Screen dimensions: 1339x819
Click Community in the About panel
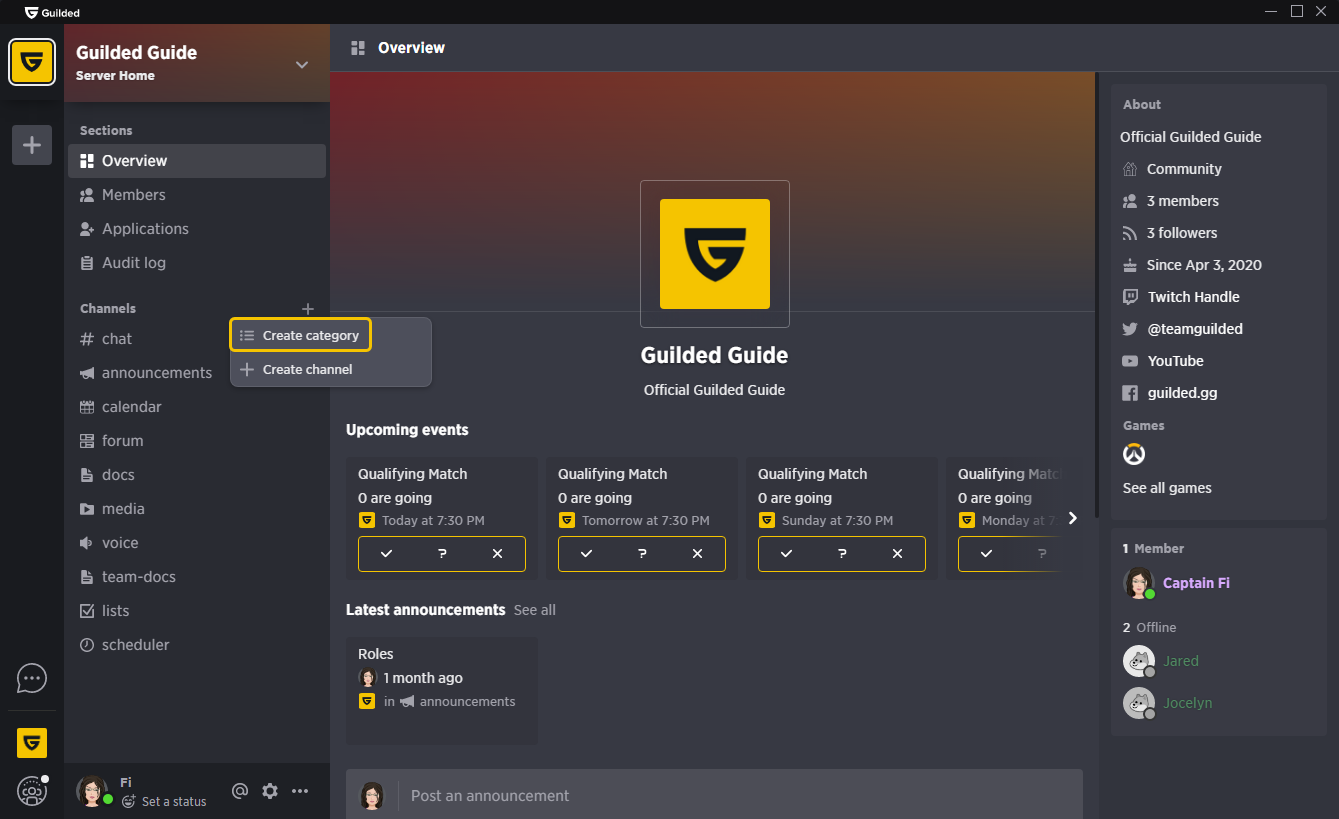point(1184,169)
